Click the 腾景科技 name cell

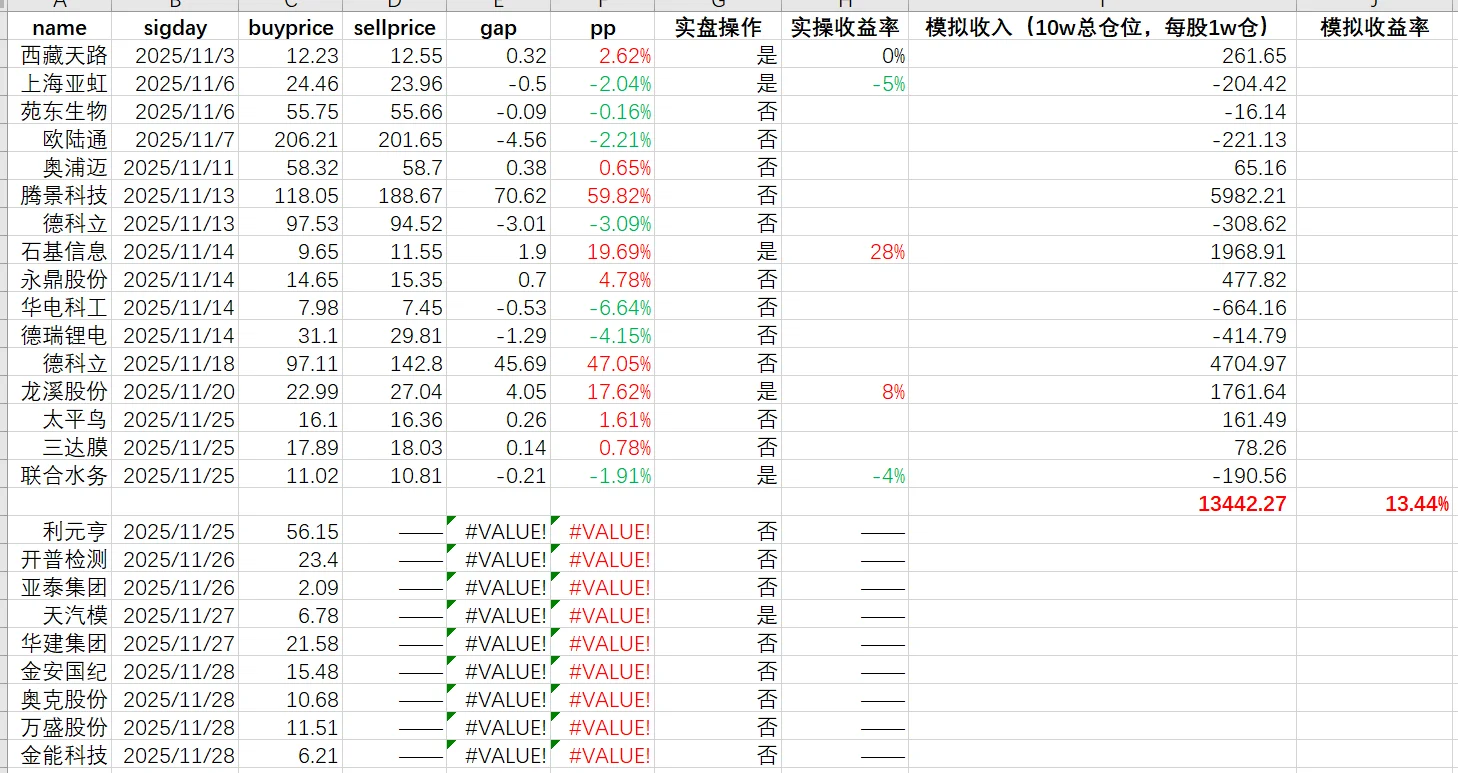point(59,195)
